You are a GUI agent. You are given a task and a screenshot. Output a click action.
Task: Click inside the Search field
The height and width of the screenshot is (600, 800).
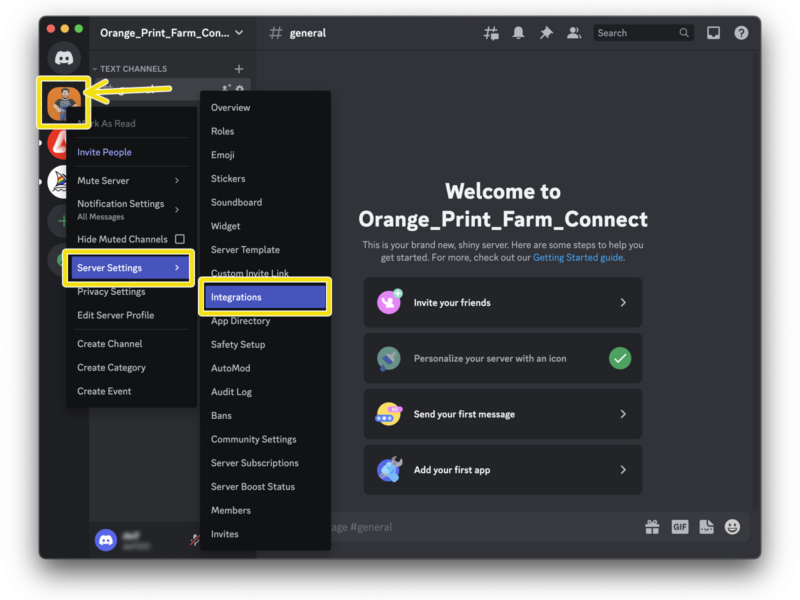[640, 32]
